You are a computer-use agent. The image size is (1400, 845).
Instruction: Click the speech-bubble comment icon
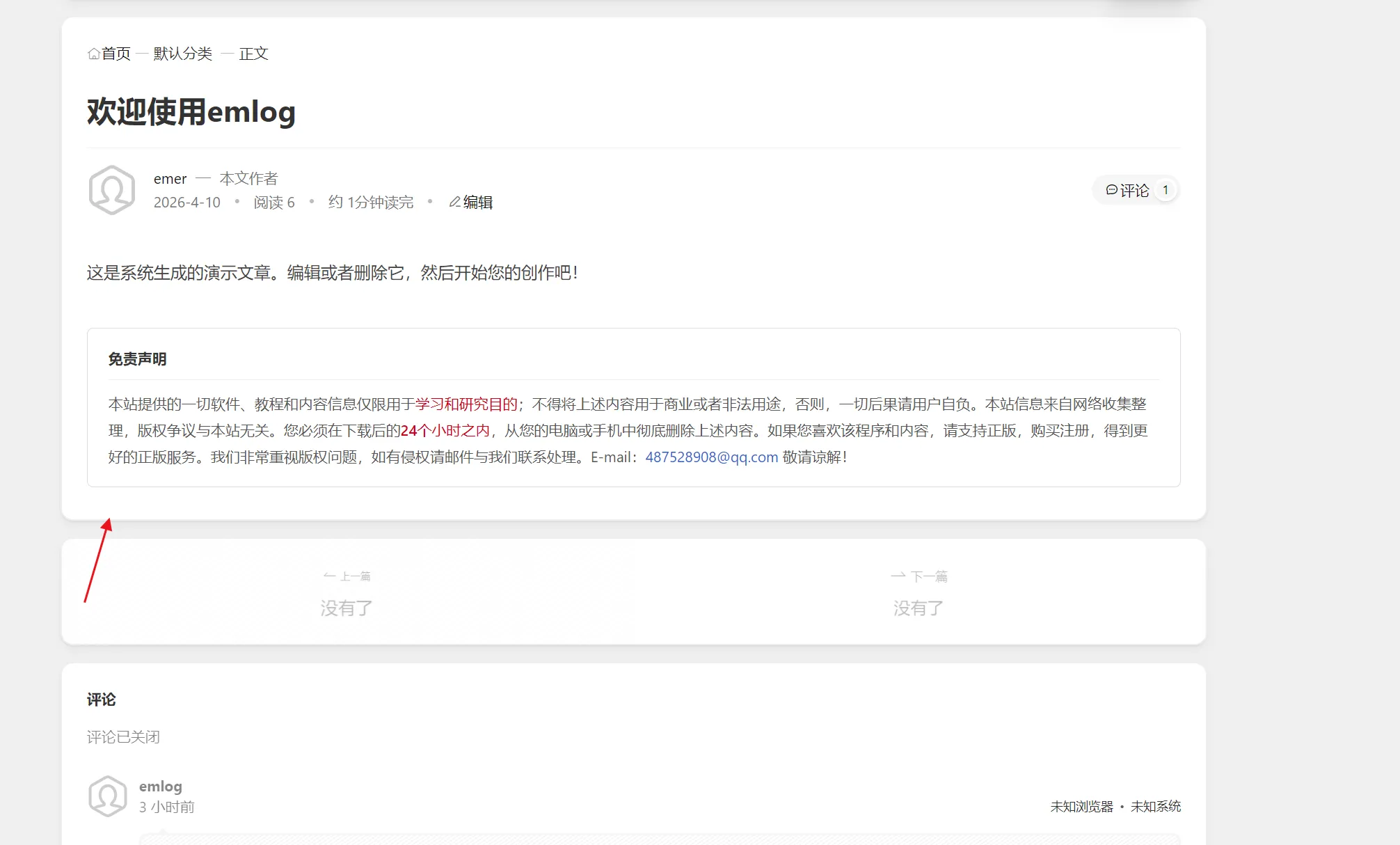tap(1111, 189)
